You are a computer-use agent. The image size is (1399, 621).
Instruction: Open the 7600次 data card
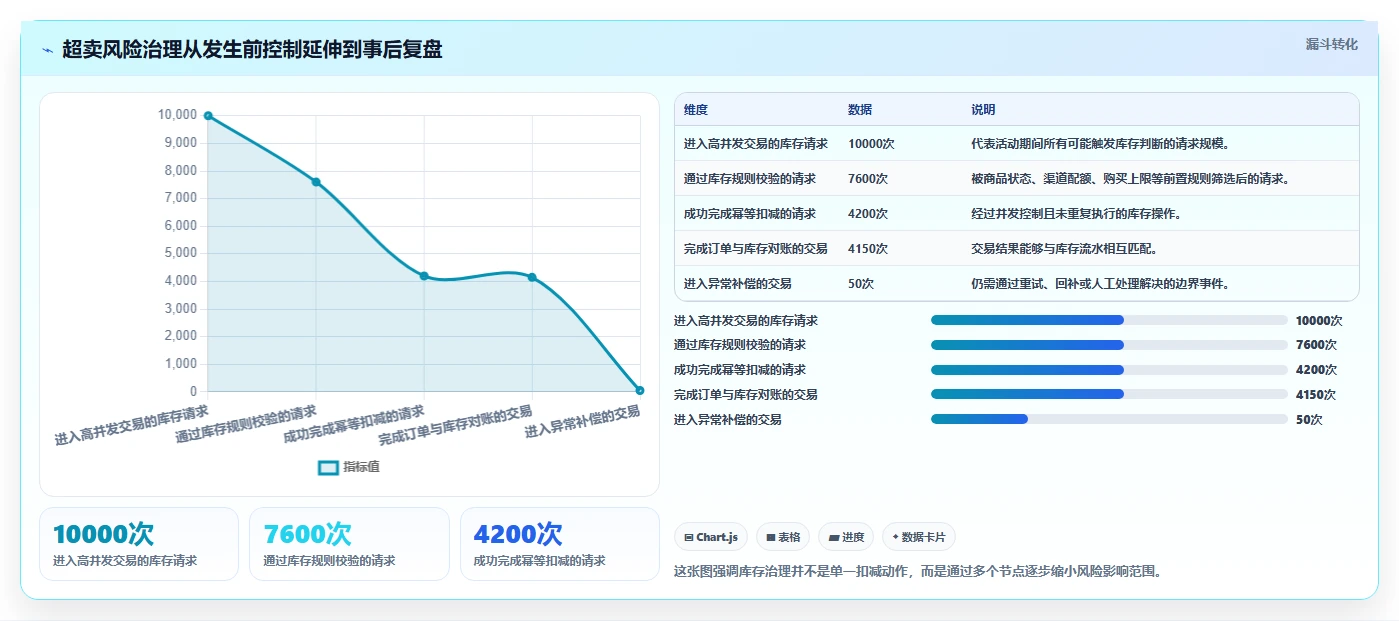click(349, 544)
